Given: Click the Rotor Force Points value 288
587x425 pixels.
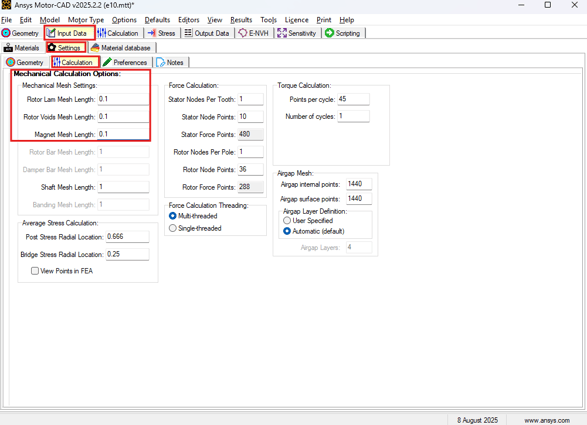Looking at the screenshot, I should (250, 187).
